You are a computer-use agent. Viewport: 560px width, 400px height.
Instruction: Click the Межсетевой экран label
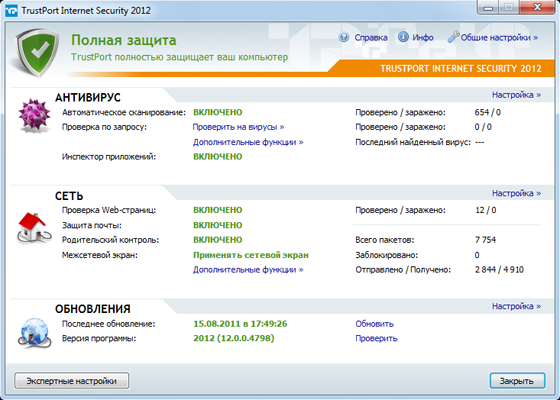click(x=100, y=255)
